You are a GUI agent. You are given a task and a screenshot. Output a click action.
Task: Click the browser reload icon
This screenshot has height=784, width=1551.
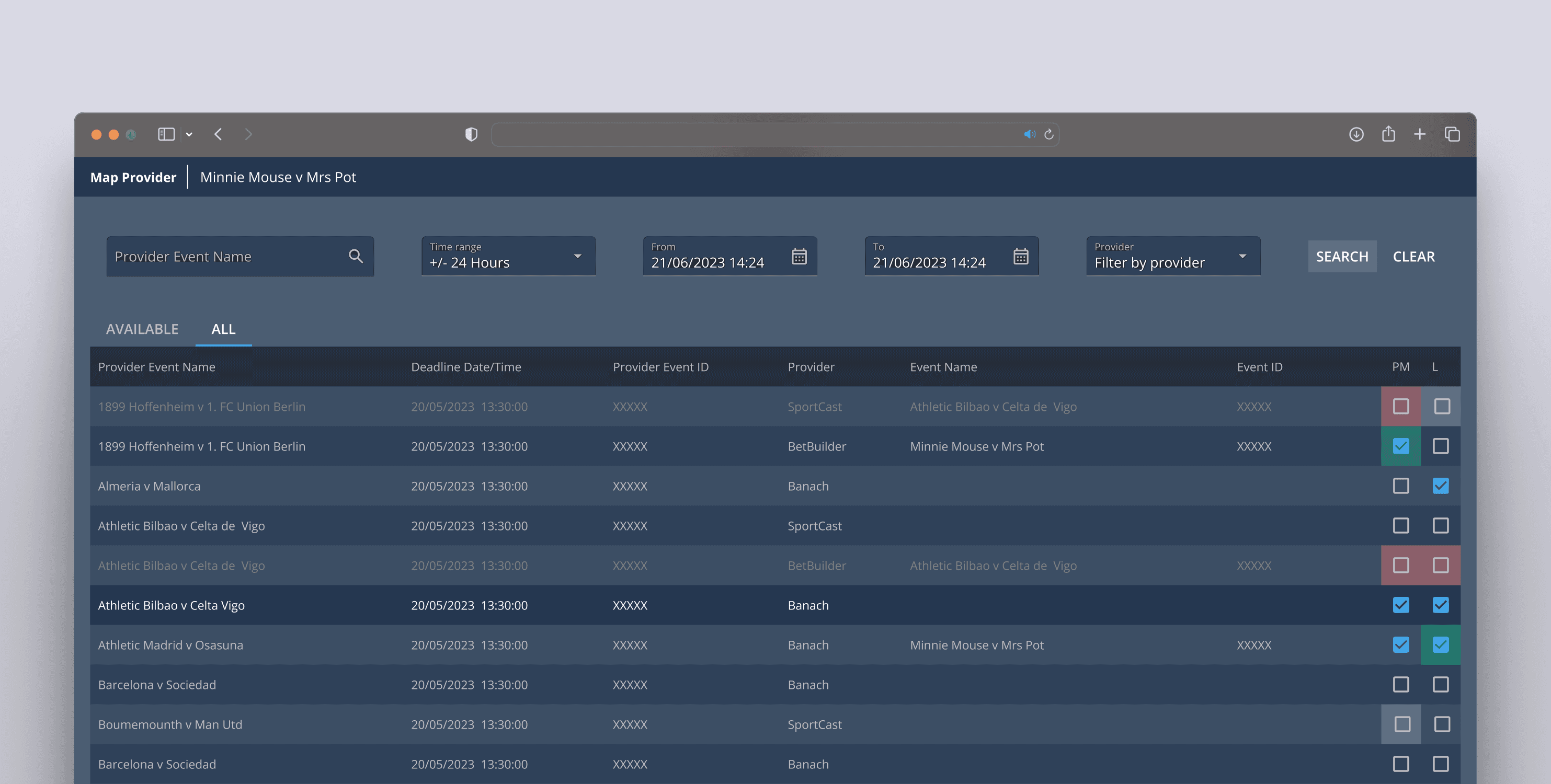1048,134
